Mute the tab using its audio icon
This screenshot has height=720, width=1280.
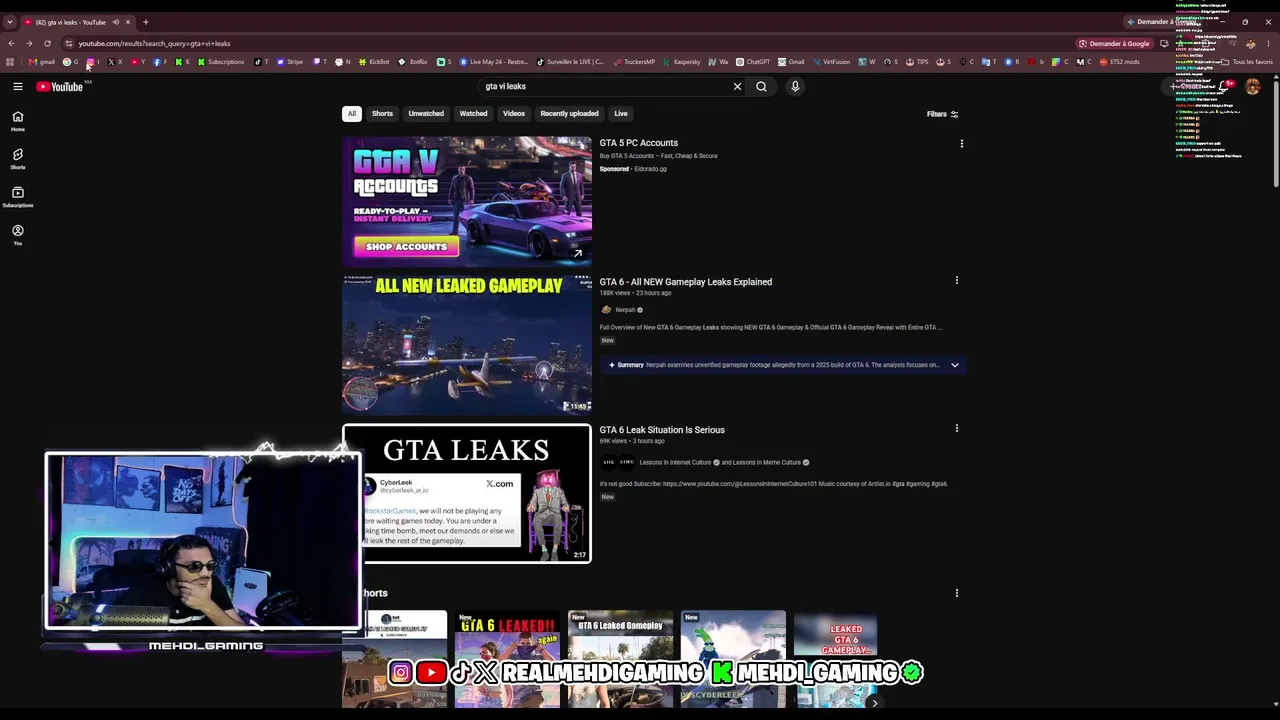coord(116,22)
